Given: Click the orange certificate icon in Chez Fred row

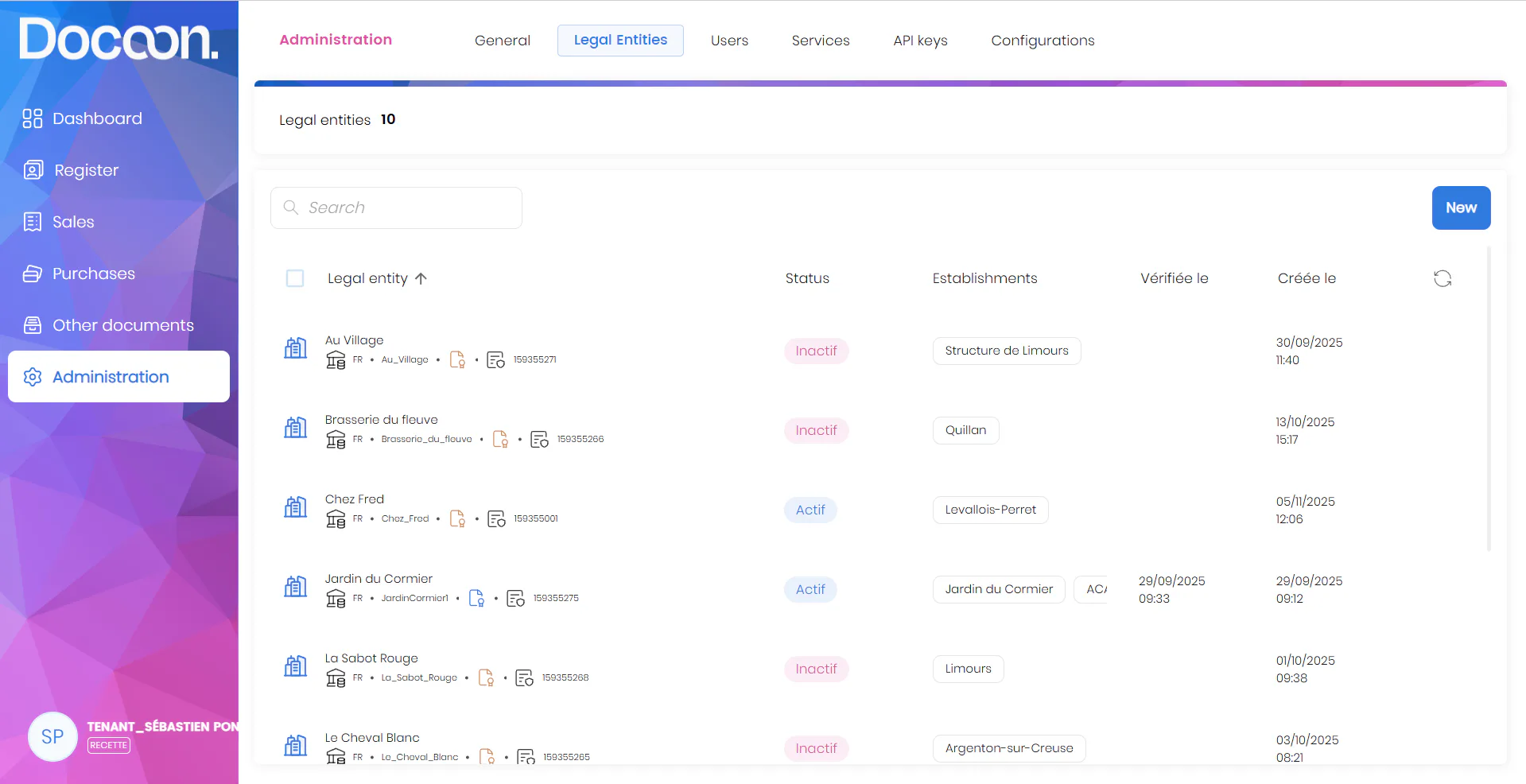Looking at the screenshot, I should coord(457,519).
